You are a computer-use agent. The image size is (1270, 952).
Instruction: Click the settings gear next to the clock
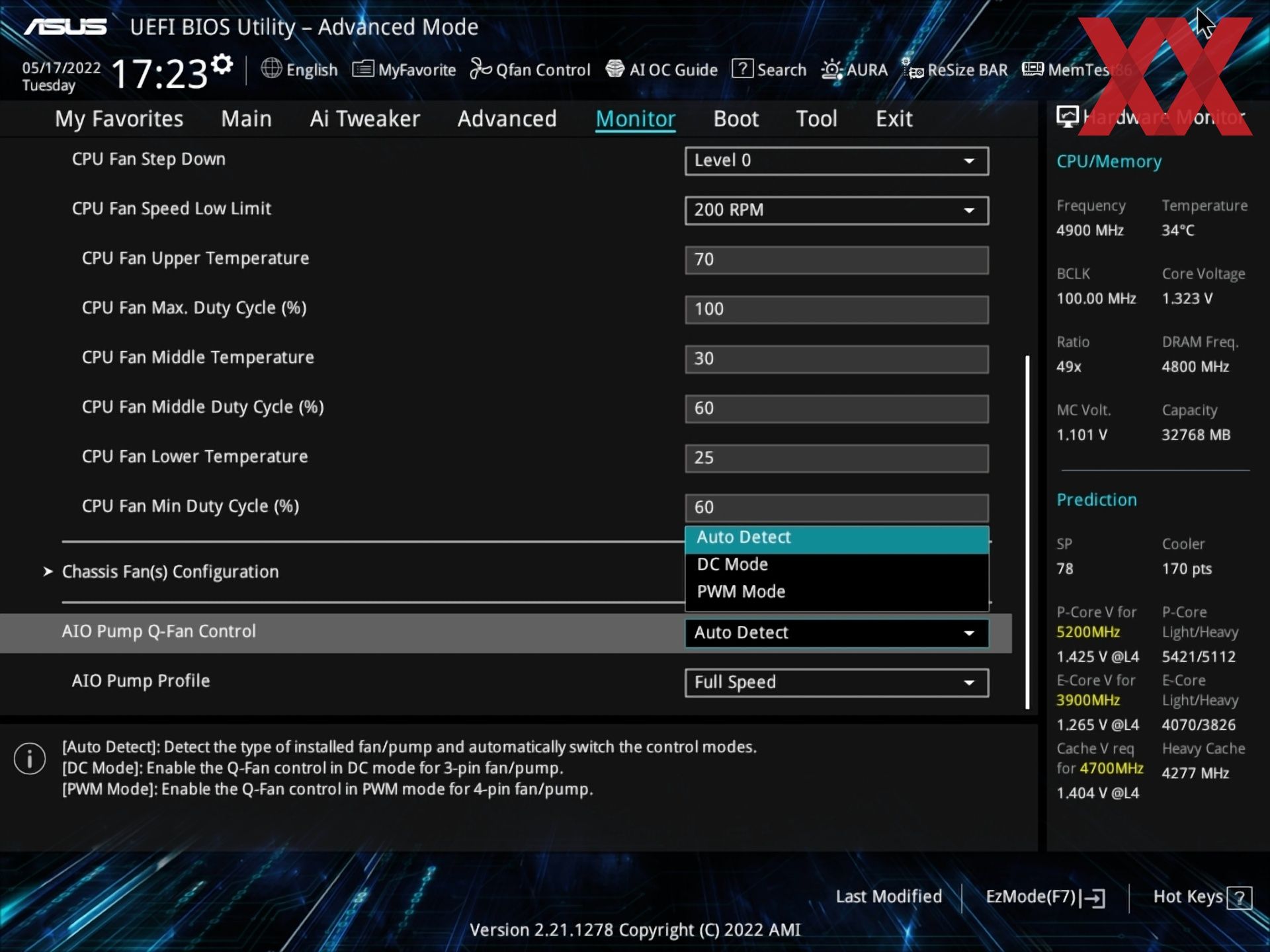(x=222, y=64)
